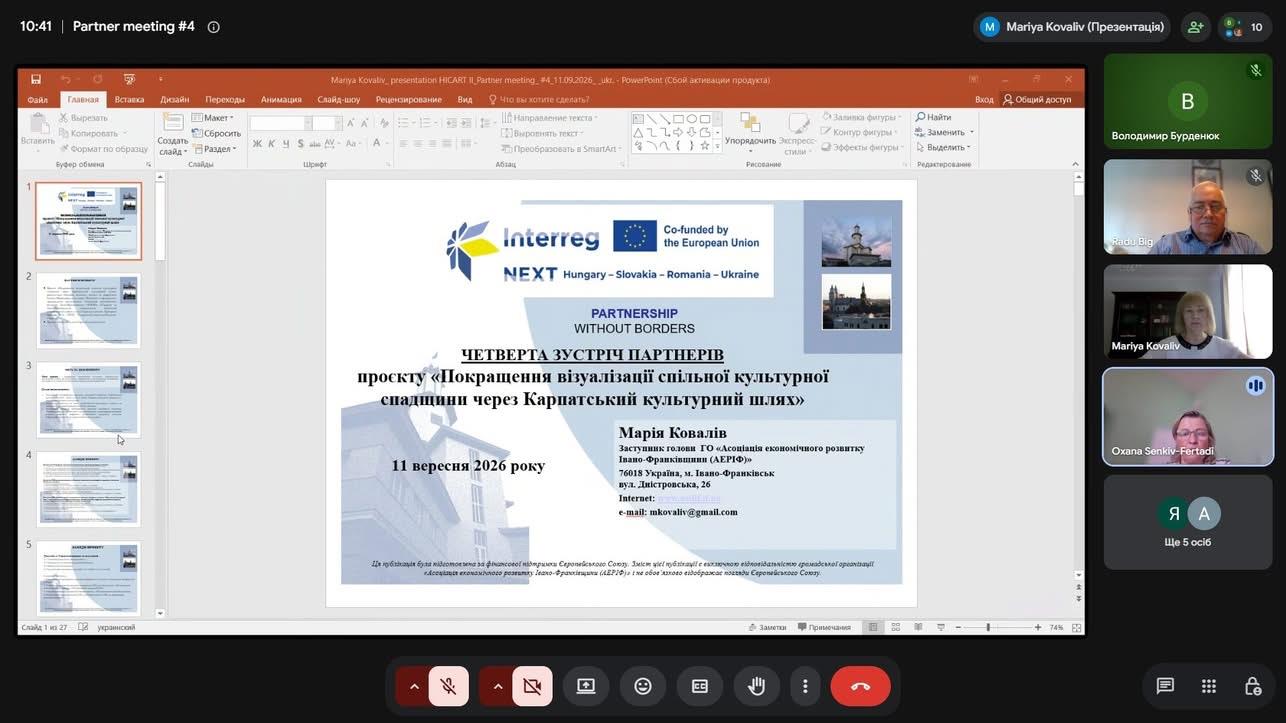The image size is (1286, 723).
Task: Switch to slide sorter view icon
Action: pos(895,627)
